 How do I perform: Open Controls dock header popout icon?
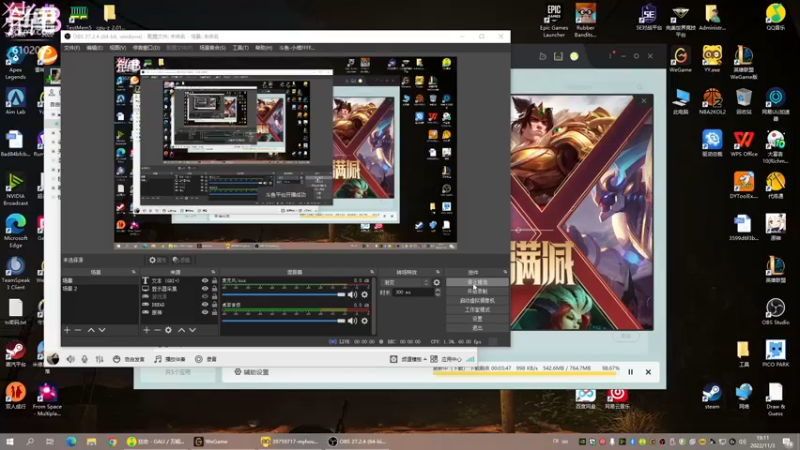(505, 272)
